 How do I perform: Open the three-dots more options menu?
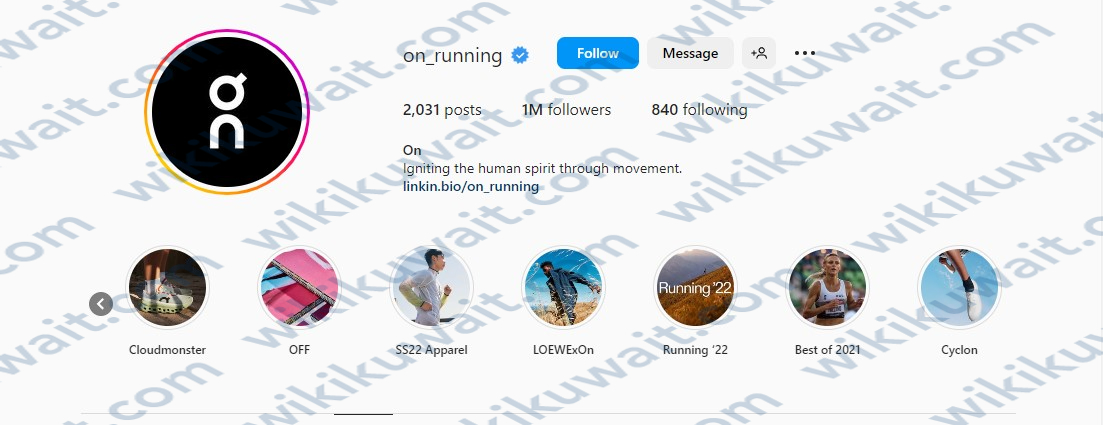805,53
